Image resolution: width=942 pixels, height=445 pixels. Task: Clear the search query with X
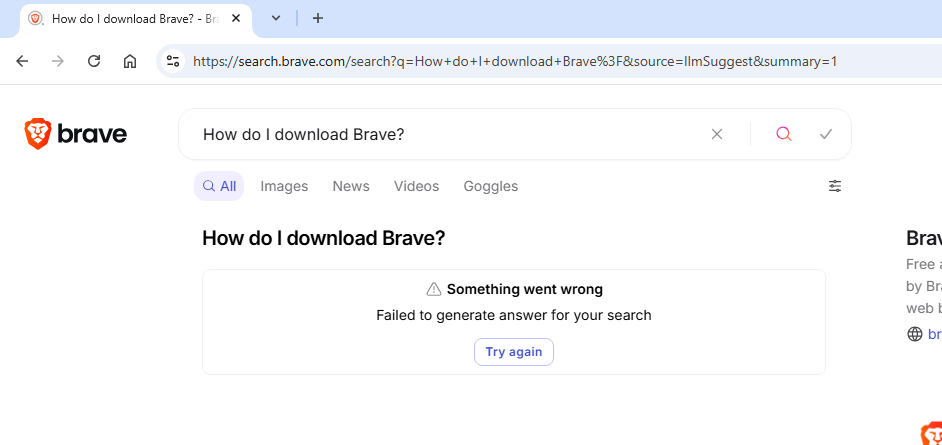pyautogui.click(x=716, y=134)
